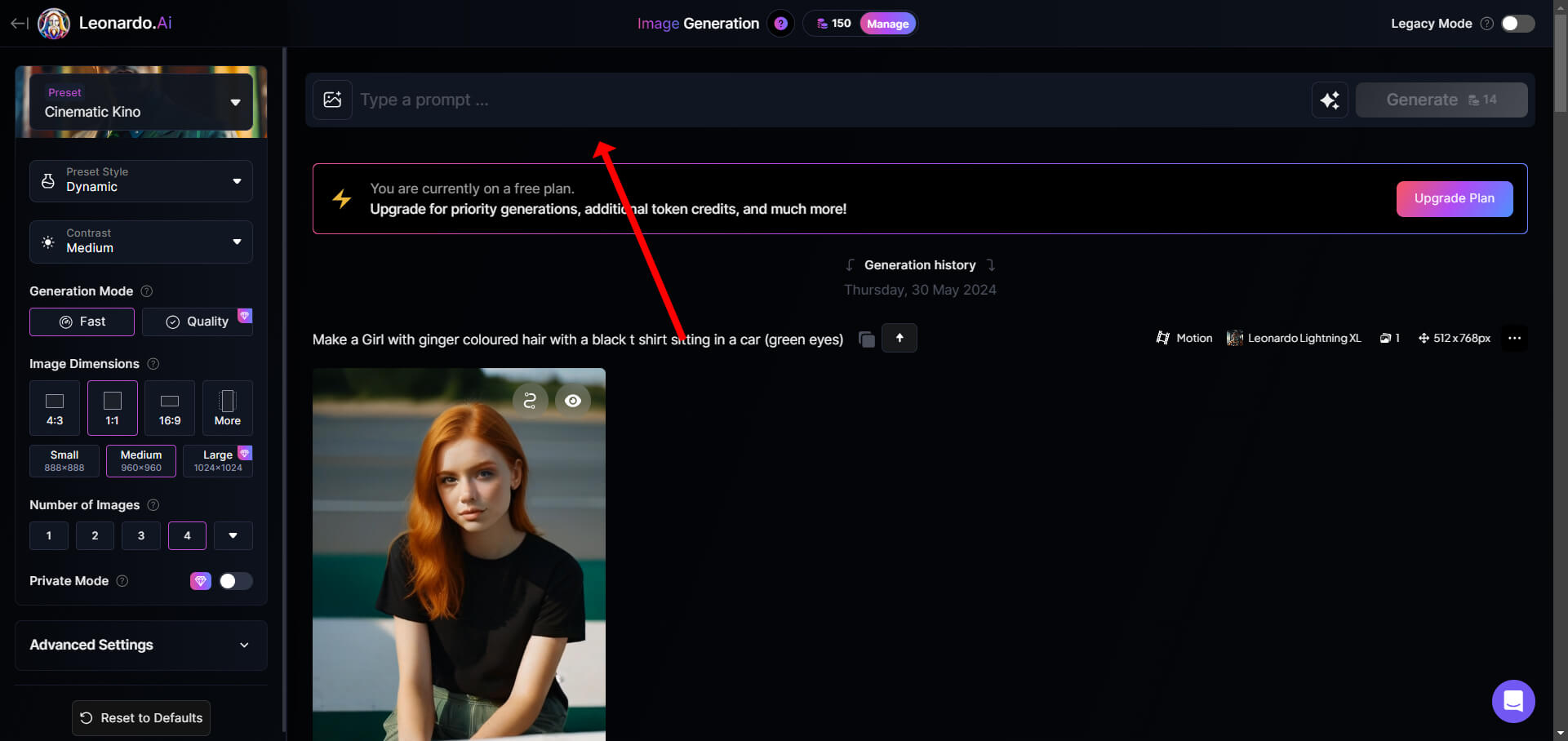Click the premium gem badge on Quality
The image size is (1568, 741).
pos(245,315)
